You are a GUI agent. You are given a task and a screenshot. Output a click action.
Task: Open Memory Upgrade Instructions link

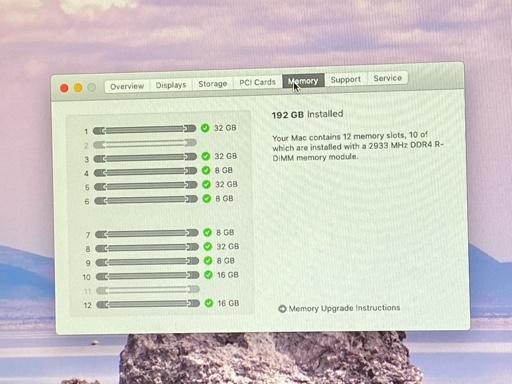coord(344,308)
